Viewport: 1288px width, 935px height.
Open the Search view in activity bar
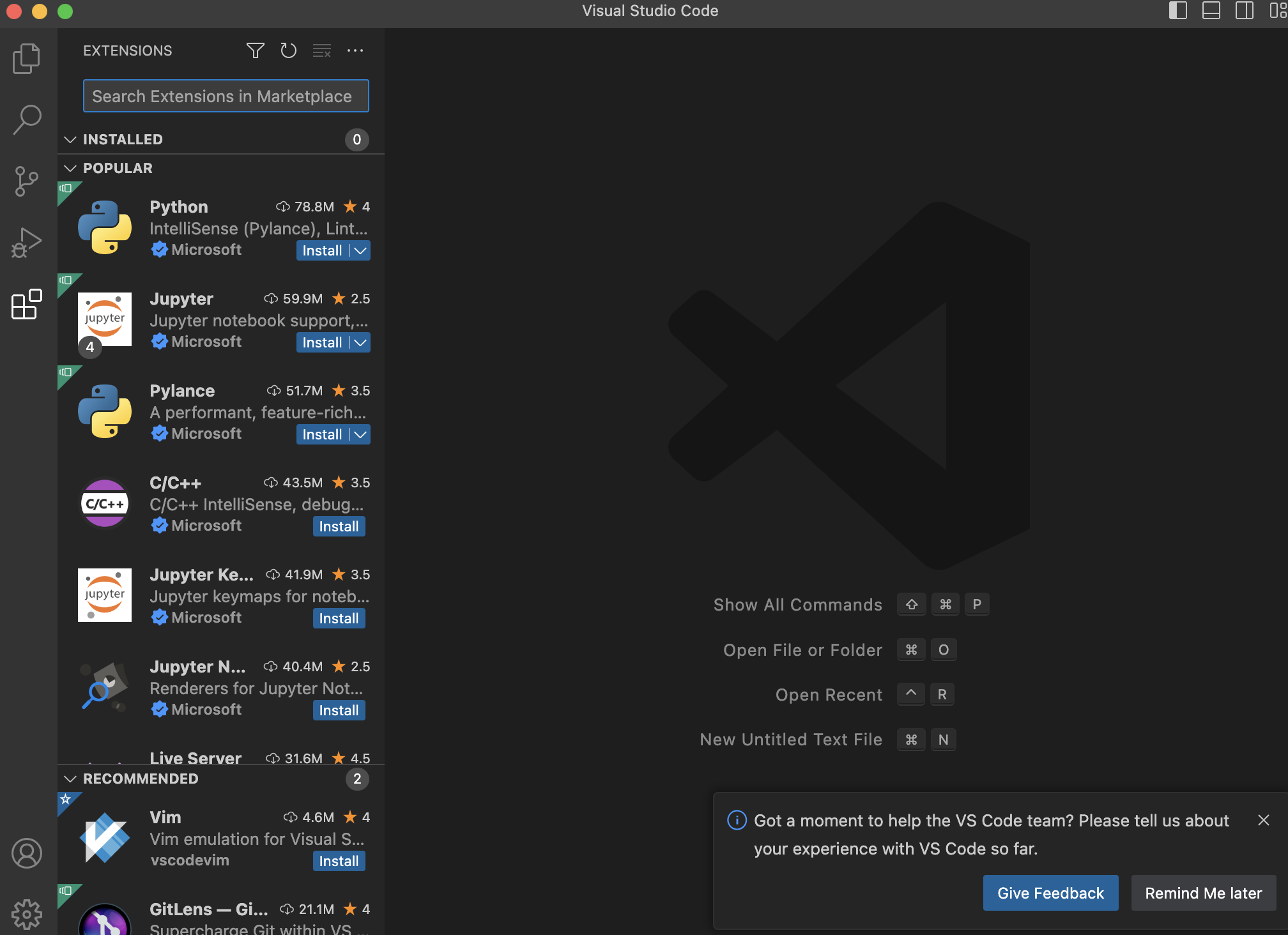[x=27, y=119]
